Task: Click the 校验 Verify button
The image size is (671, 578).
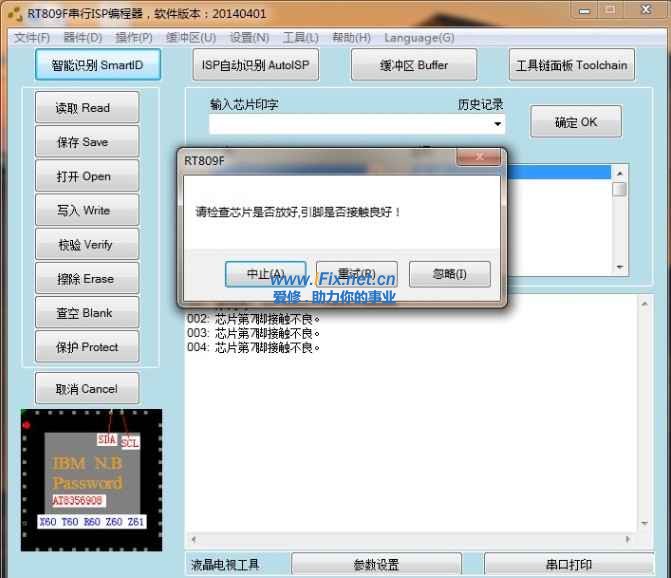Action: point(87,244)
